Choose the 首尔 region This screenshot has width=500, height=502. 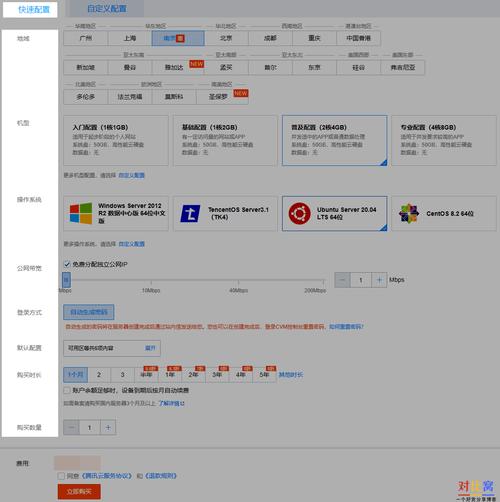270,68
